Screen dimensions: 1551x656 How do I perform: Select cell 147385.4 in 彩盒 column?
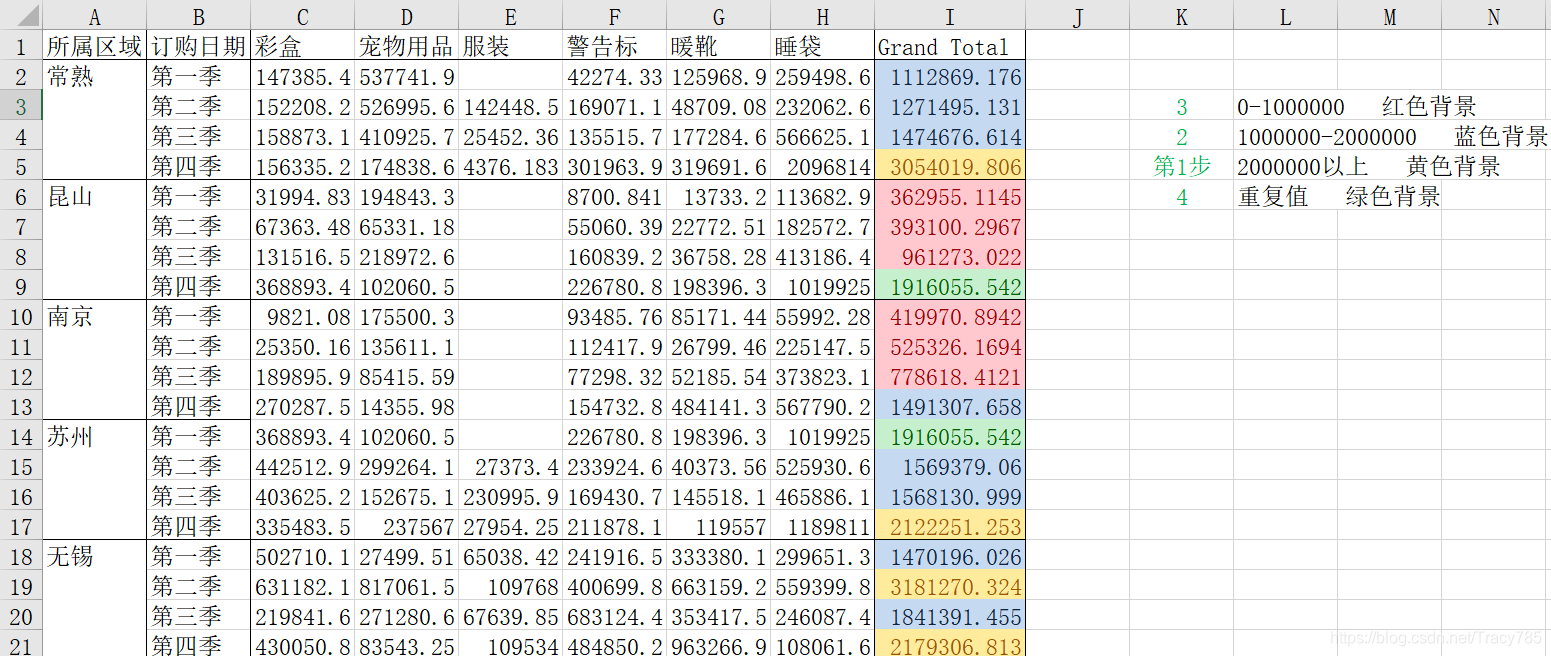coord(303,77)
